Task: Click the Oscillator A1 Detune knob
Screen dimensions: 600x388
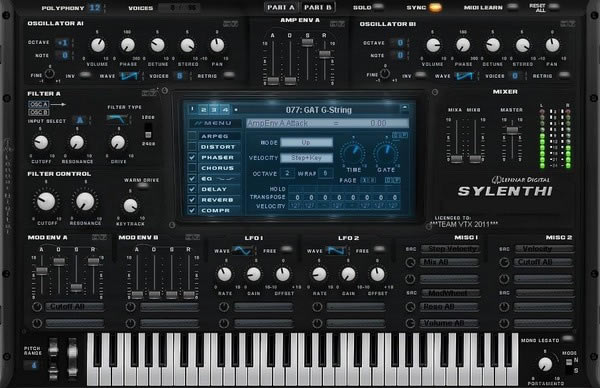Action: (157, 45)
